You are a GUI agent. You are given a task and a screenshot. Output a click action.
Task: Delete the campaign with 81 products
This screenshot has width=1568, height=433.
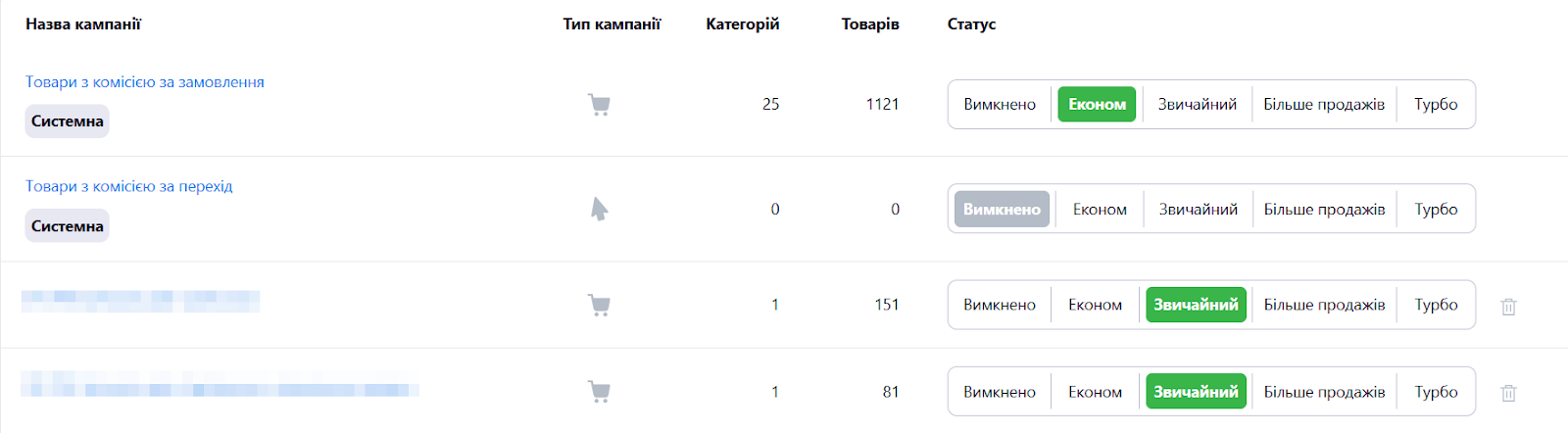point(1508,393)
